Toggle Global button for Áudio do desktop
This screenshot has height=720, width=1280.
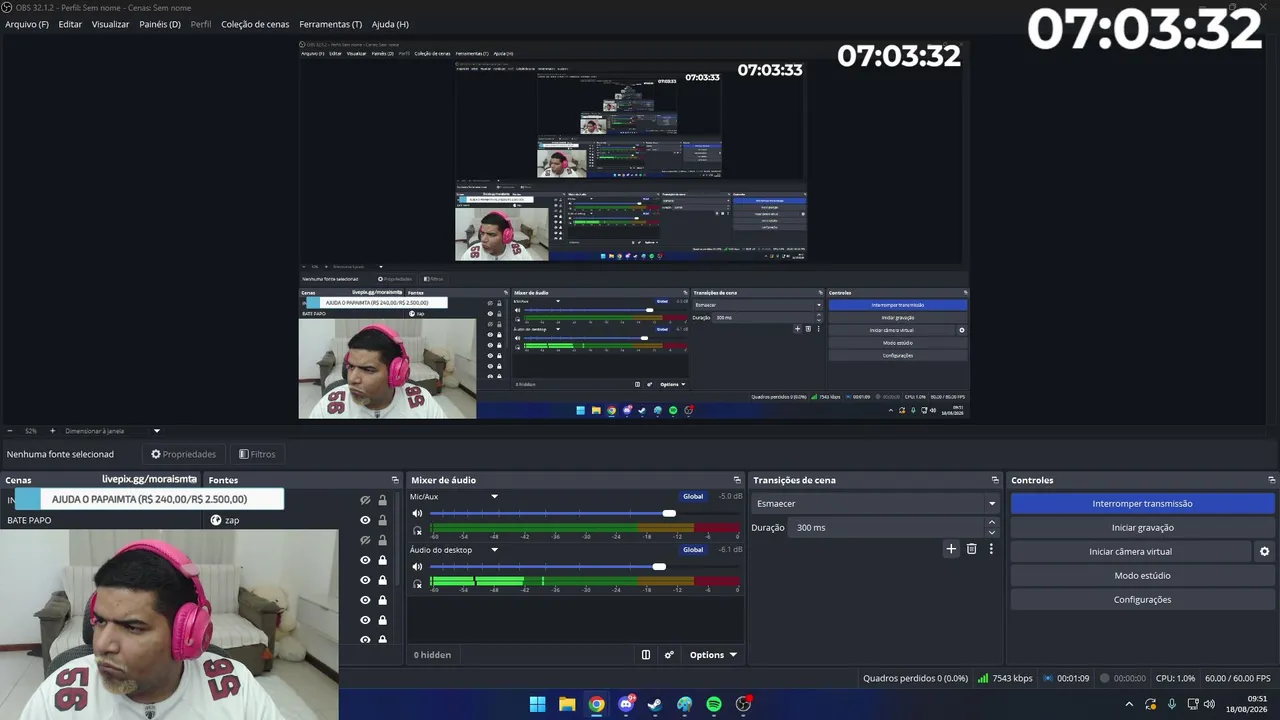(693, 549)
